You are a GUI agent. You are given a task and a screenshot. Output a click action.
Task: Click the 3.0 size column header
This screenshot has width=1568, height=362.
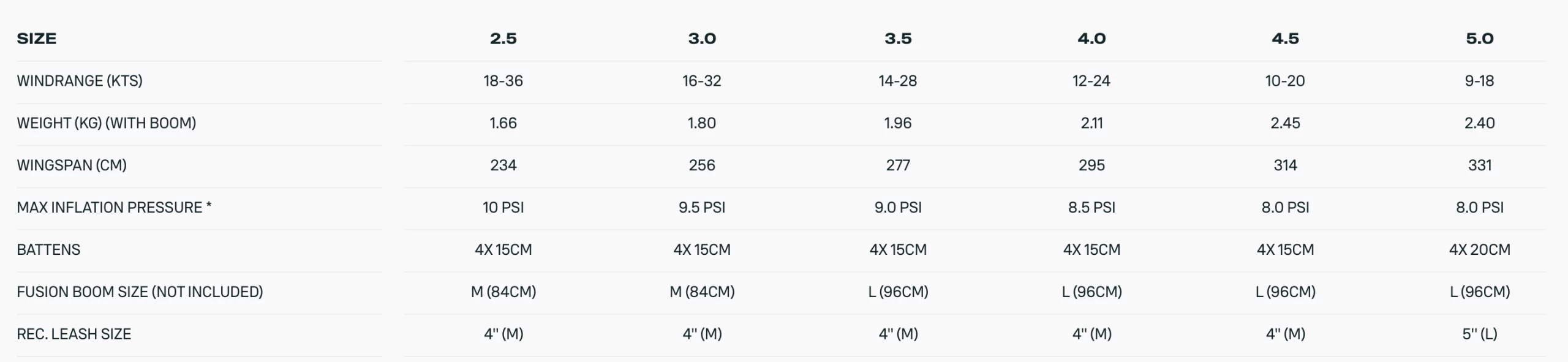[x=702, y=39]
